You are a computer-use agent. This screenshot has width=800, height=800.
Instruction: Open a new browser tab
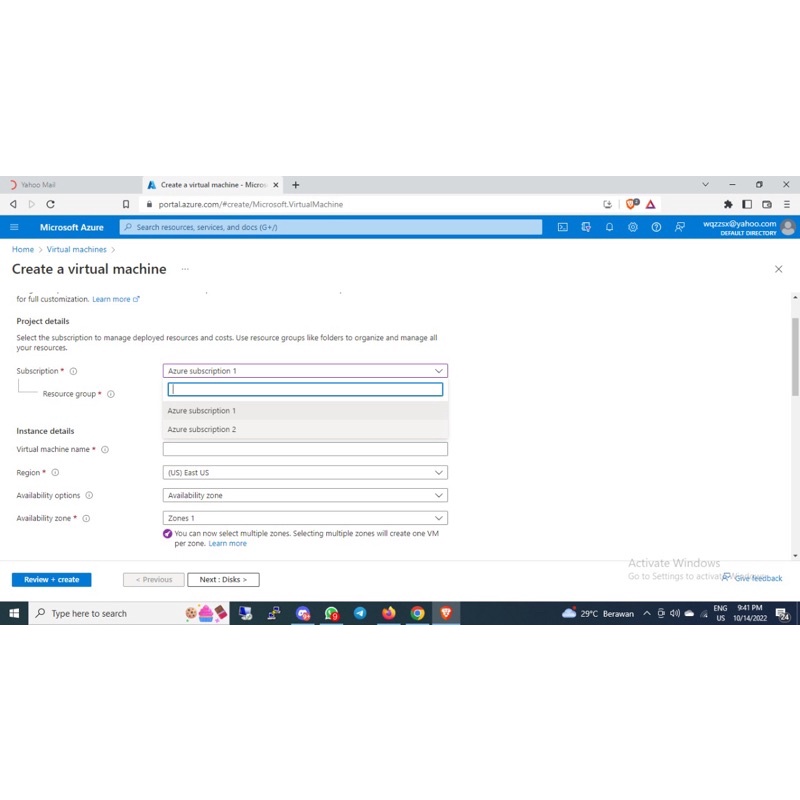[x=295, y=185]
